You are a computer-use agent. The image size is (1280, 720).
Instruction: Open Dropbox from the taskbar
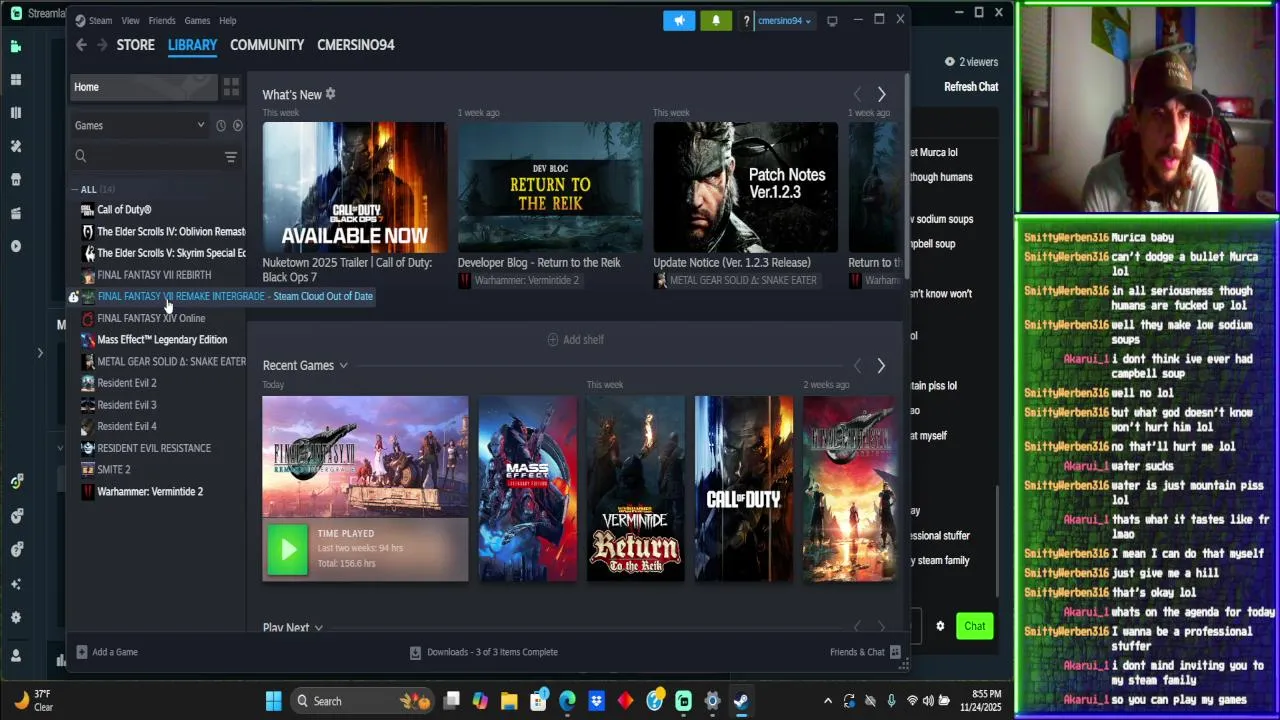[596, 701]
